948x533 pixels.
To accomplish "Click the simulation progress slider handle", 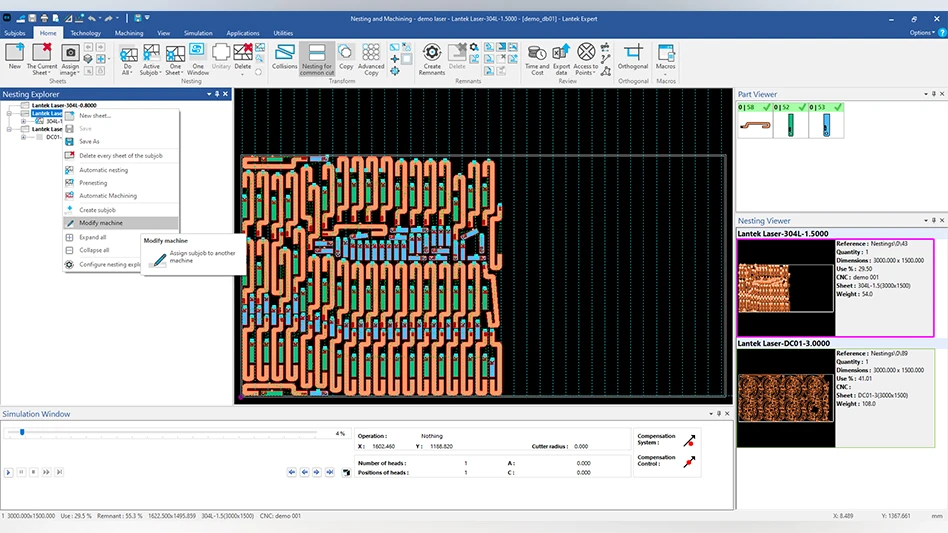I will (x=22, y=433).
